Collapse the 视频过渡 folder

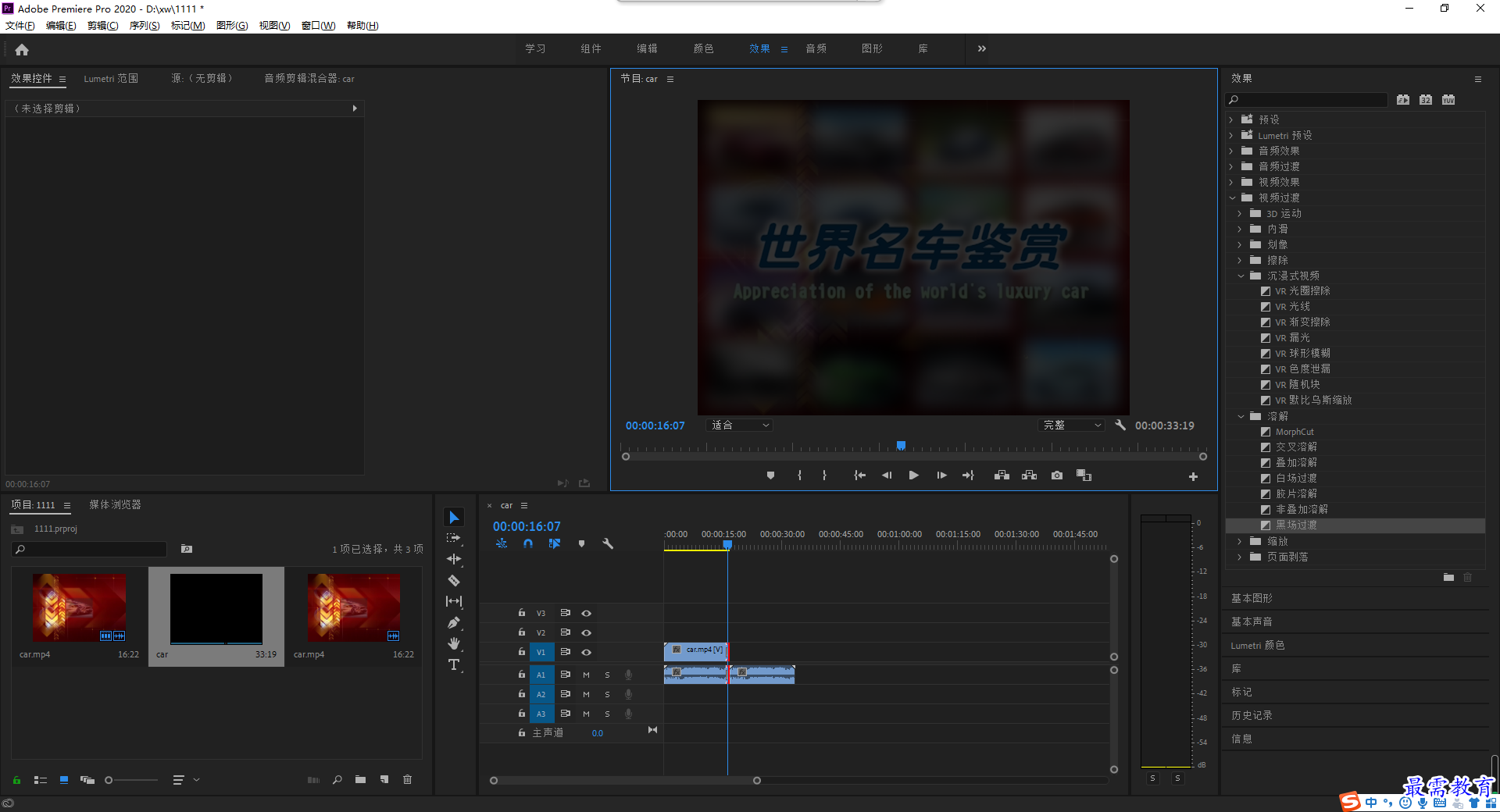click(1232, 198)
